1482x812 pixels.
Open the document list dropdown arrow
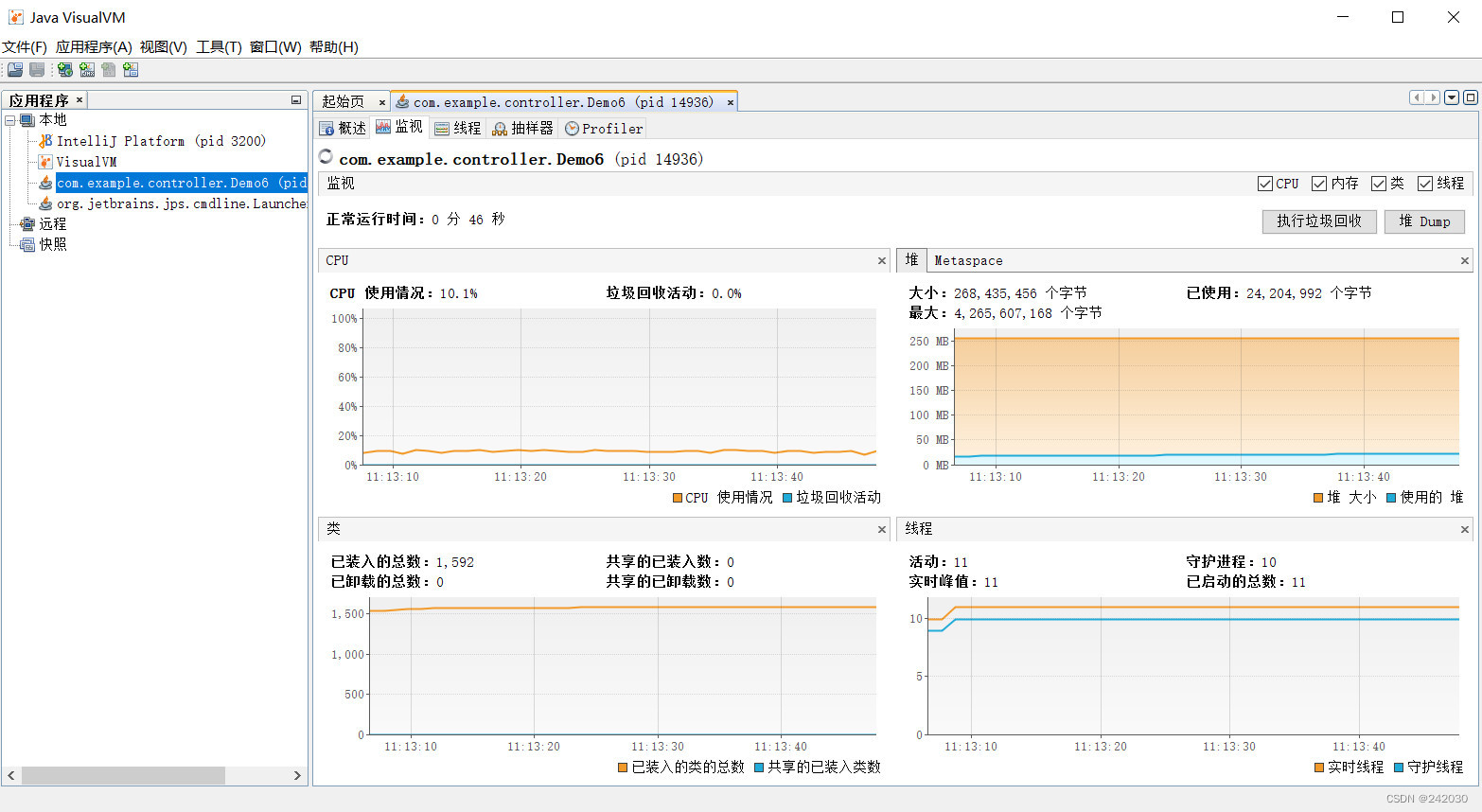coord(1452,97)
